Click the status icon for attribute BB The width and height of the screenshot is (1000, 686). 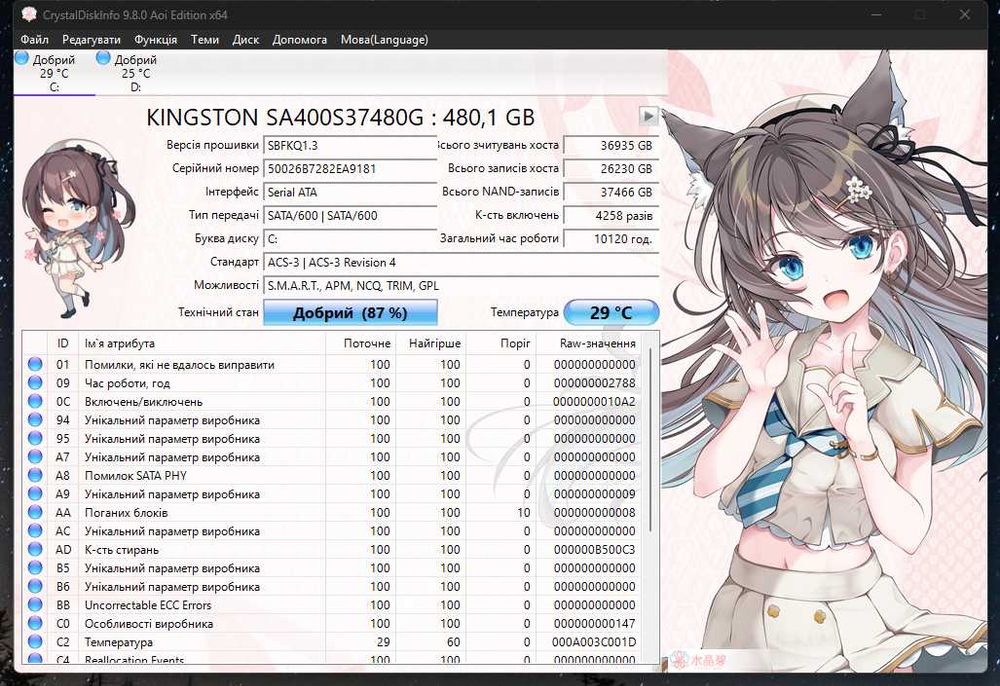click(x=35, y=604)
